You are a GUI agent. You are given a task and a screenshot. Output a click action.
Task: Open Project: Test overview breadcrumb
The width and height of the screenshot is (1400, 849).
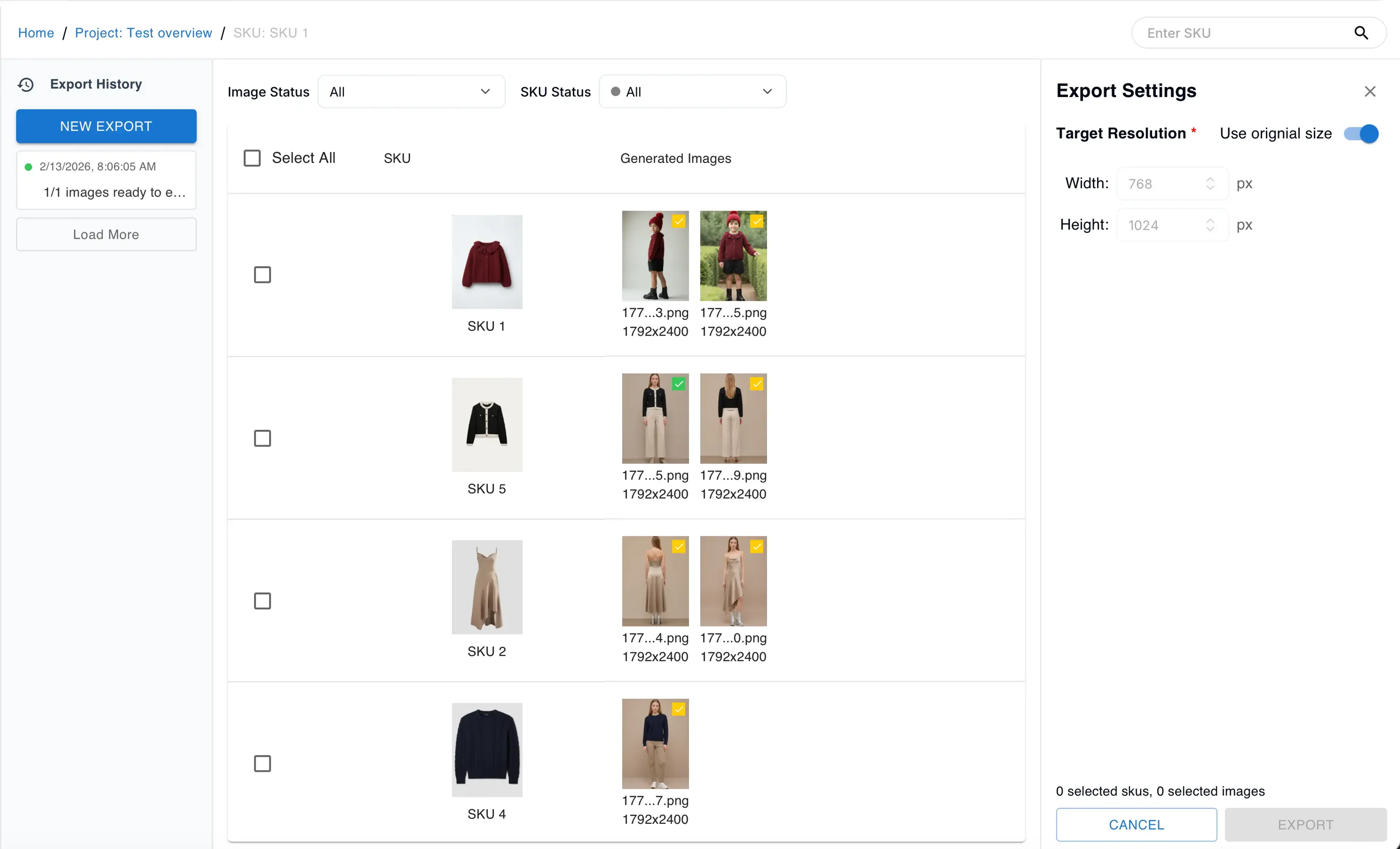tap(144, 33)
